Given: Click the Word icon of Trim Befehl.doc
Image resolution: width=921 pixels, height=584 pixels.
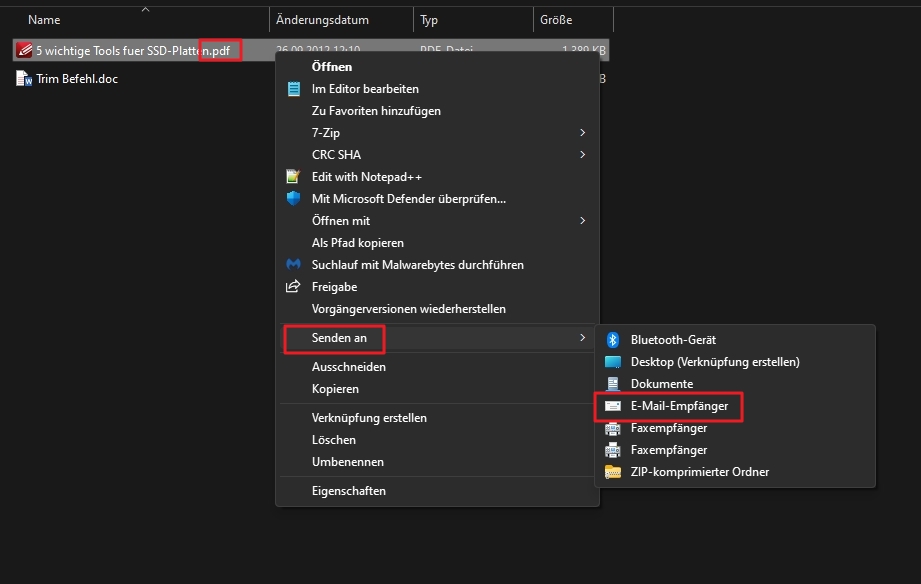Looking at the screenshot, I should tap(24, 79).
